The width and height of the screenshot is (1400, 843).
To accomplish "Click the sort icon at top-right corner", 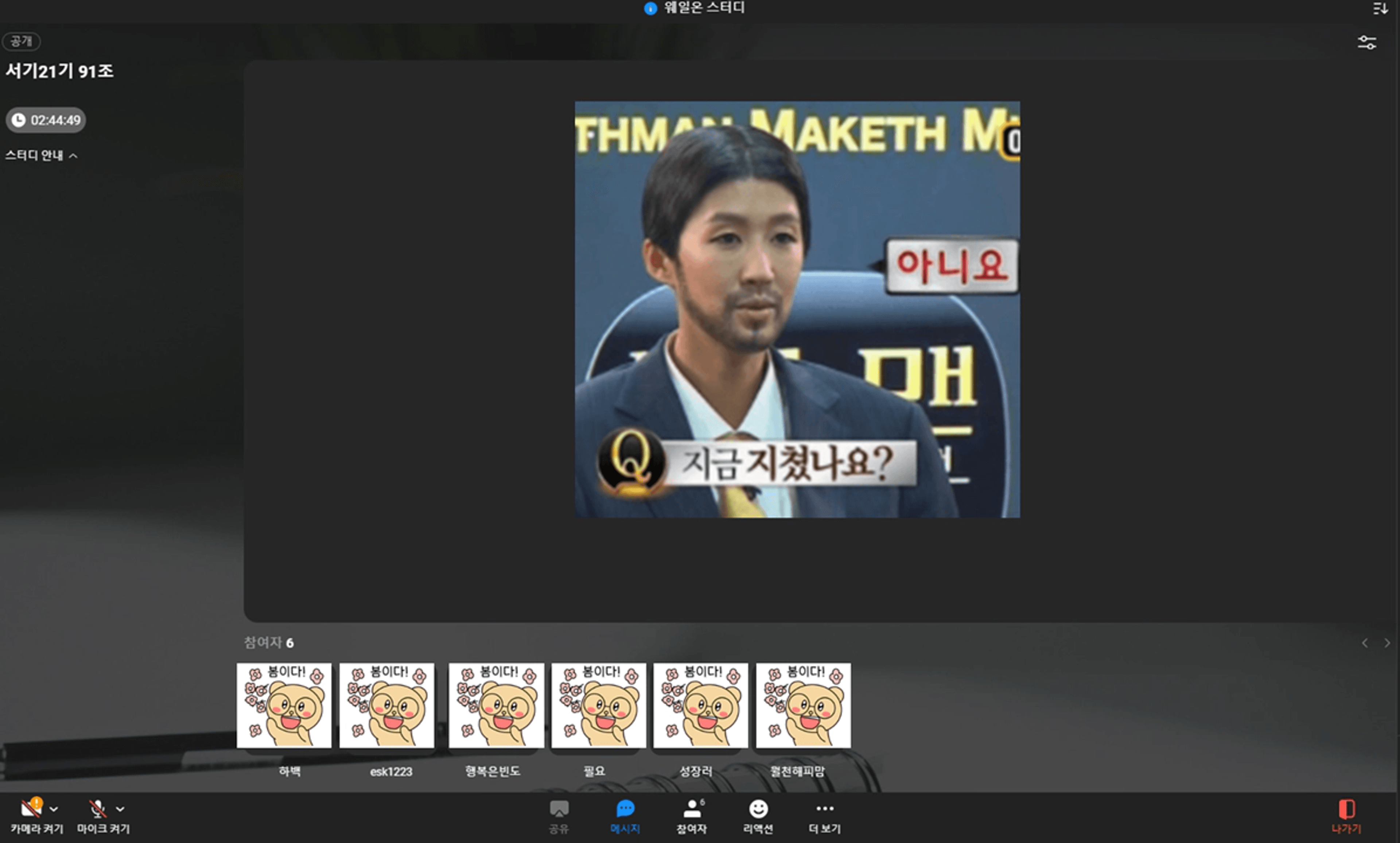I will point(1380,8).
